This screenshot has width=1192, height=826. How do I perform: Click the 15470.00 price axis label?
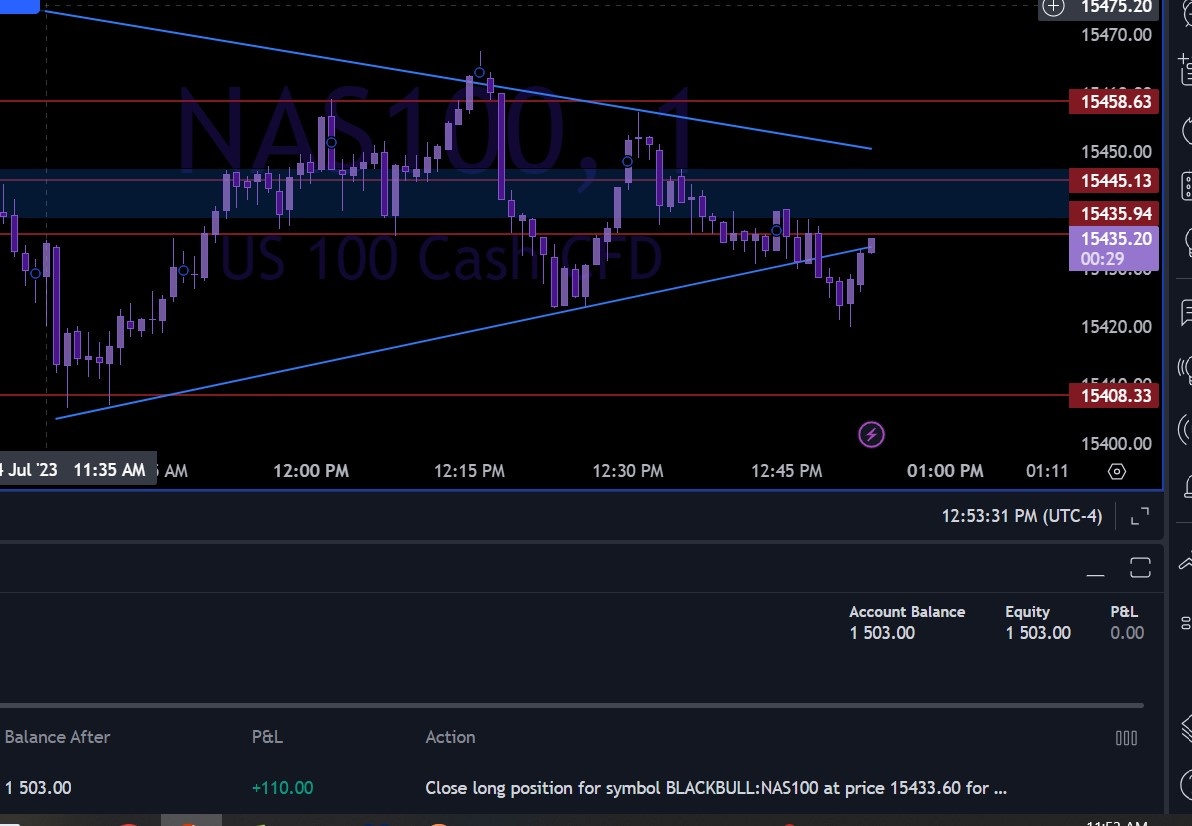[1116, 34]
